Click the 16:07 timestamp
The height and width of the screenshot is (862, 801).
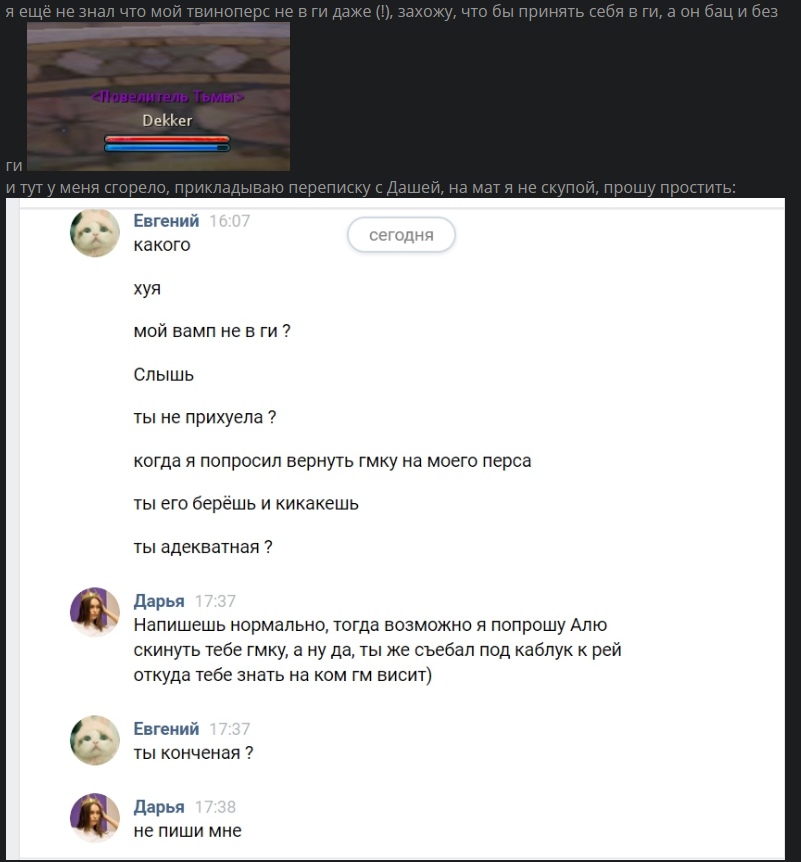click(229, 221)
